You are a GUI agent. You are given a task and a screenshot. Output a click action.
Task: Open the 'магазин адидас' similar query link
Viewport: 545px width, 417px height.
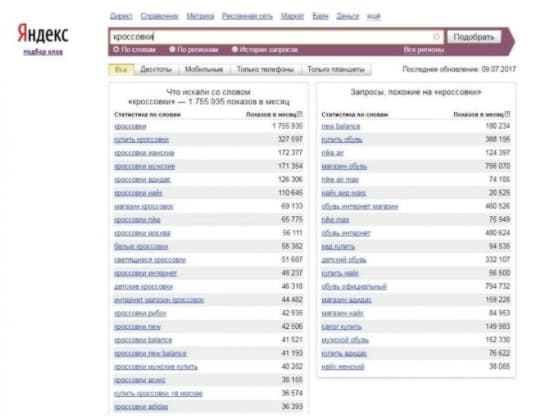[347, 300]
